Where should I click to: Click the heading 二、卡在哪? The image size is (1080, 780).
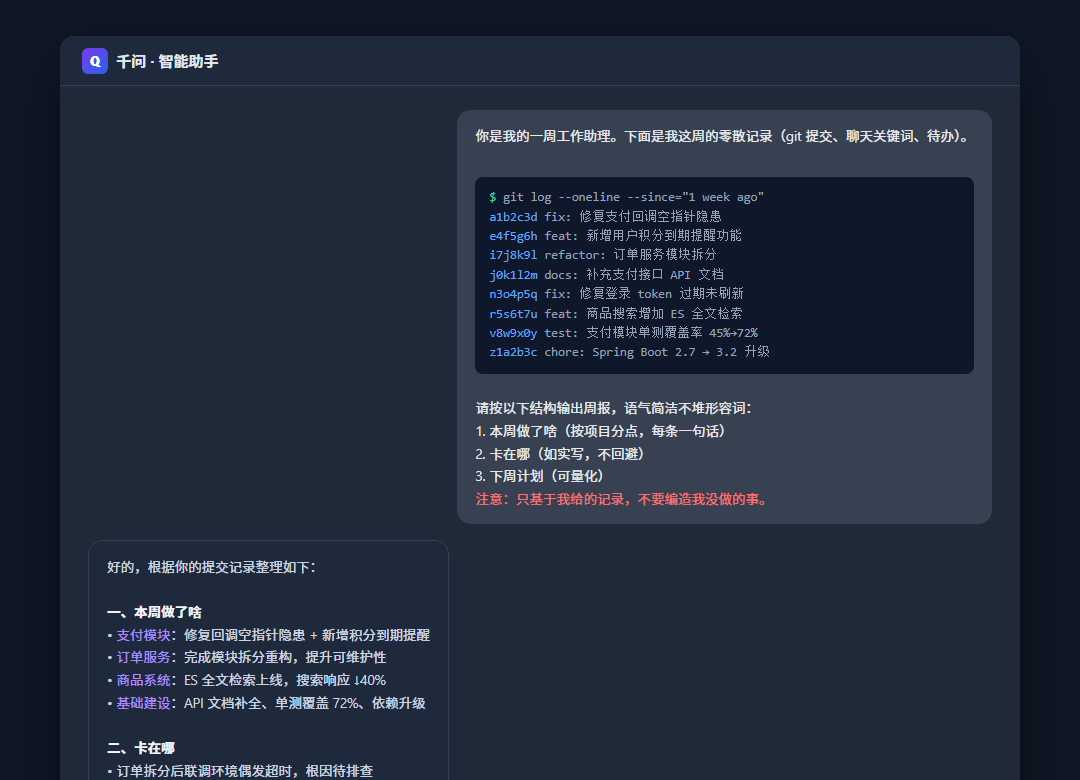click(x=141, y=748)
